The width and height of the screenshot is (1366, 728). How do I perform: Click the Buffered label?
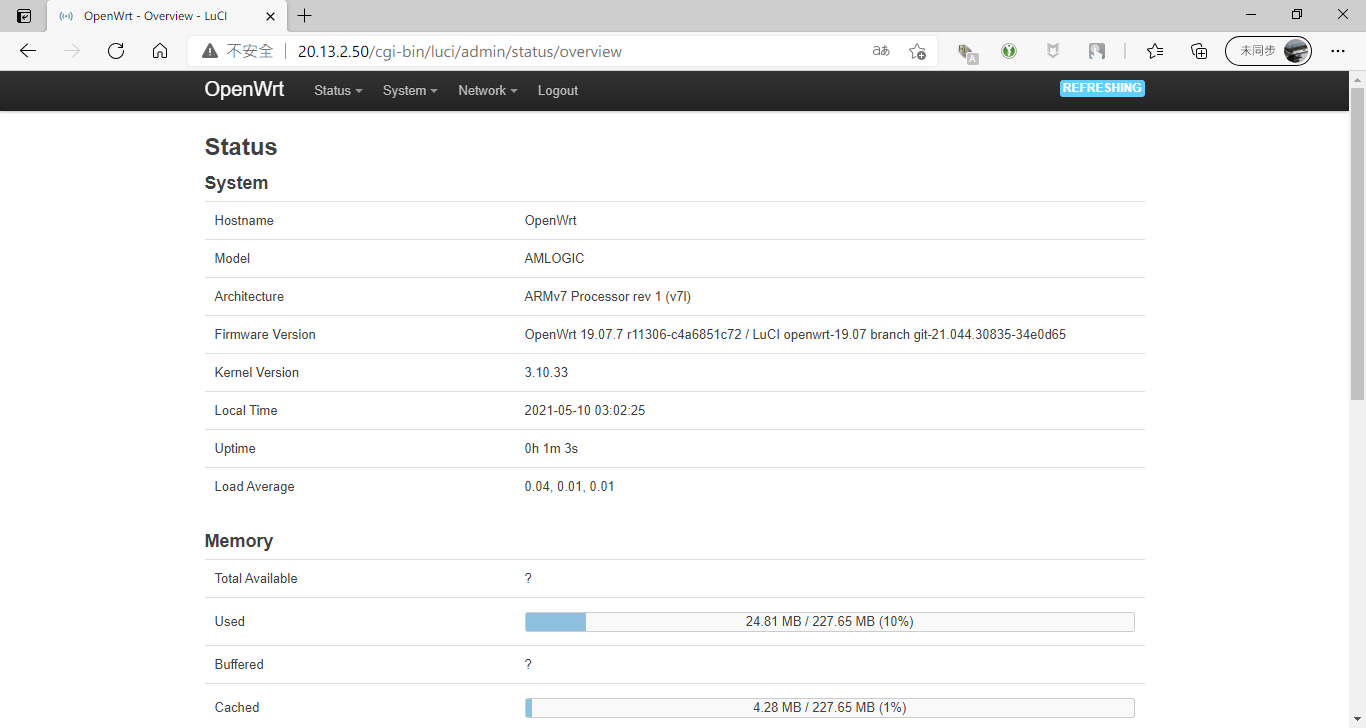point(239,665)
